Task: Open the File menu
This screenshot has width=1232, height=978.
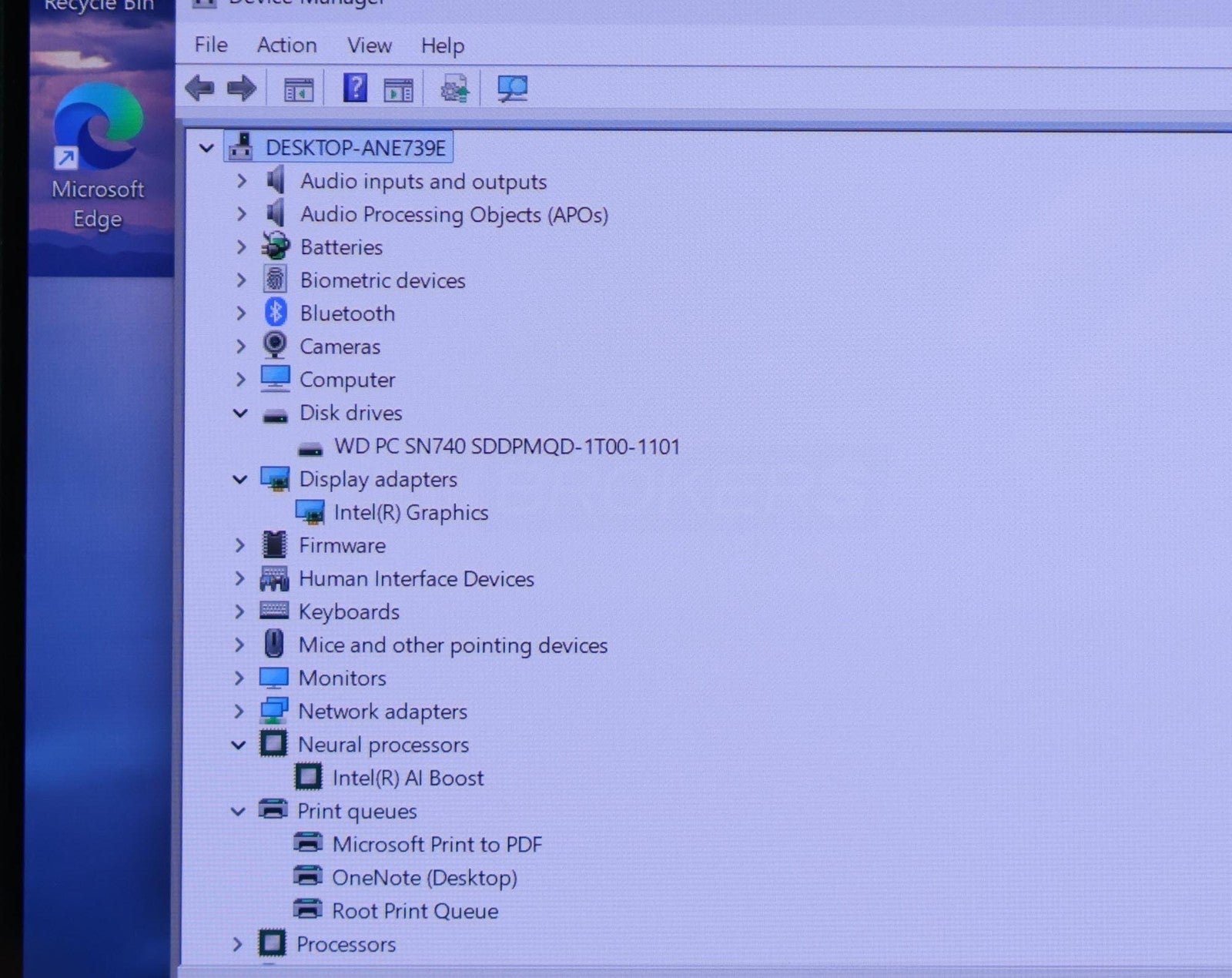Action: coord(210,45)
